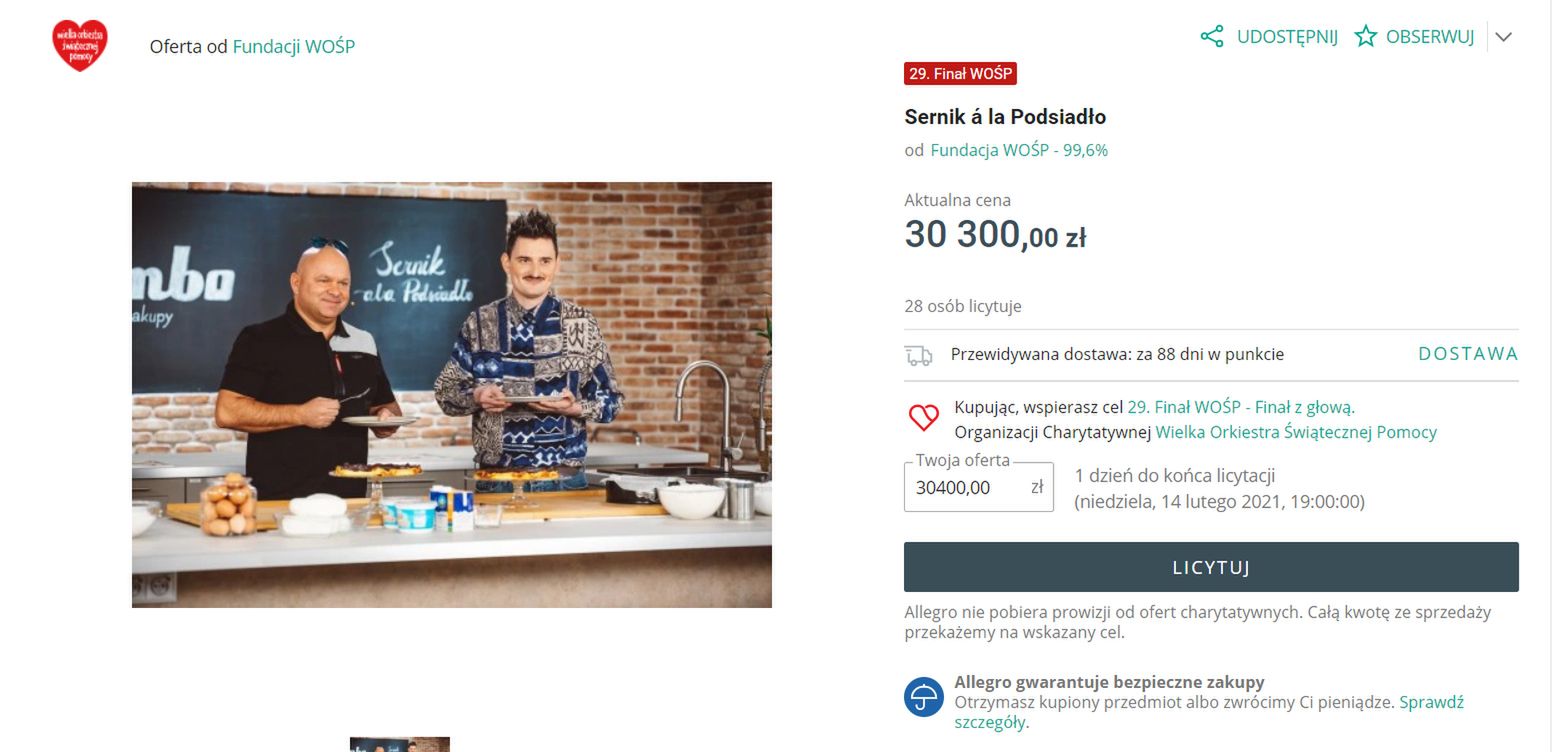Click the delivery truck icon
Image resolution: width=1552 pixels, height=752 pixels.
pos(919,355)
